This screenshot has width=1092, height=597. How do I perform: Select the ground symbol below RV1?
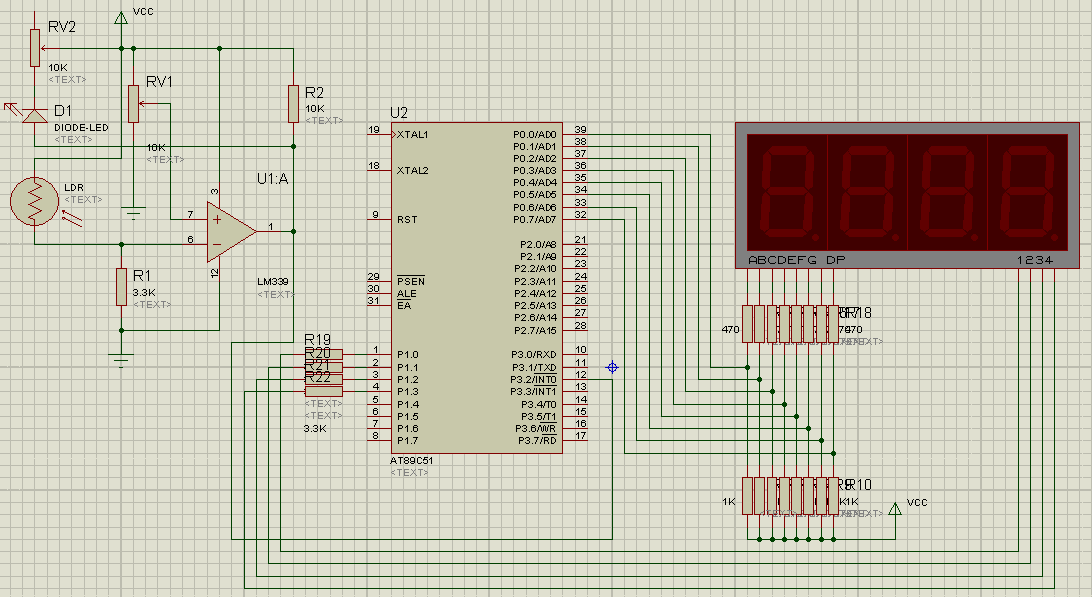[134, 213]
